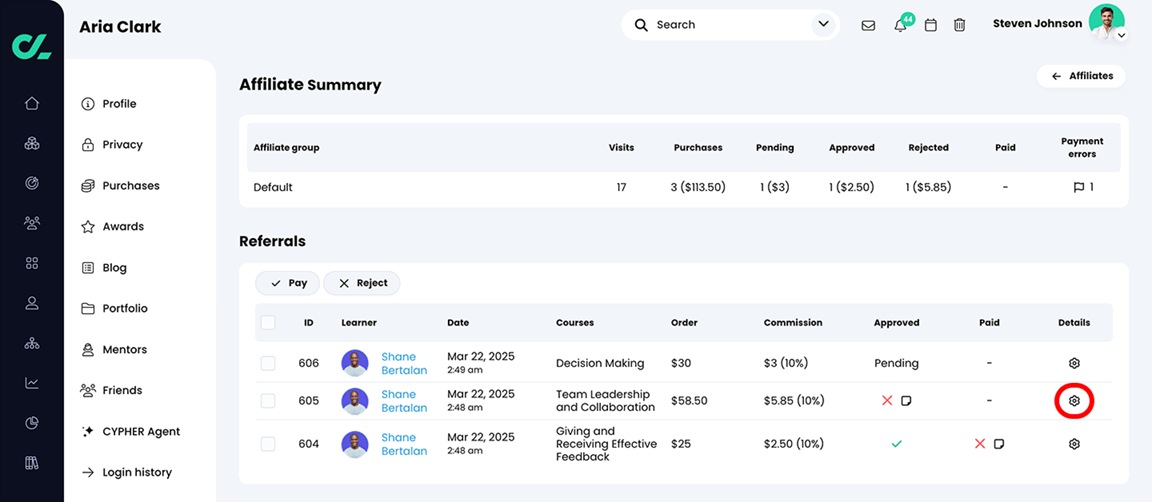Viewport: 1152px width, 502px height.
Task: View rejection note icon on referral 605
Action: [907, 401]
